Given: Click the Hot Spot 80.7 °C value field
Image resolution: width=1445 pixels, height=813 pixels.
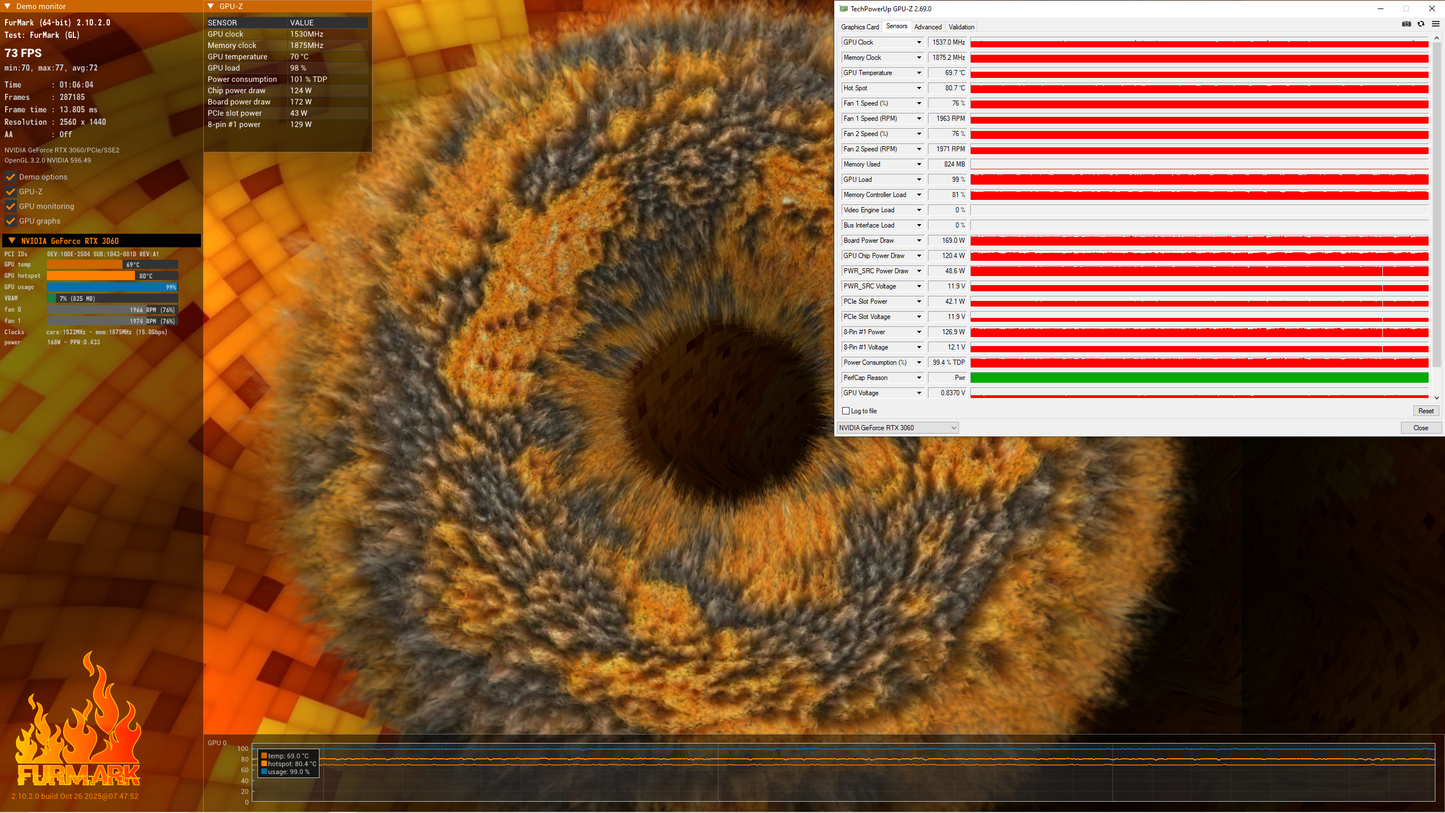Looking at the screenshot, I should [948, 88].
